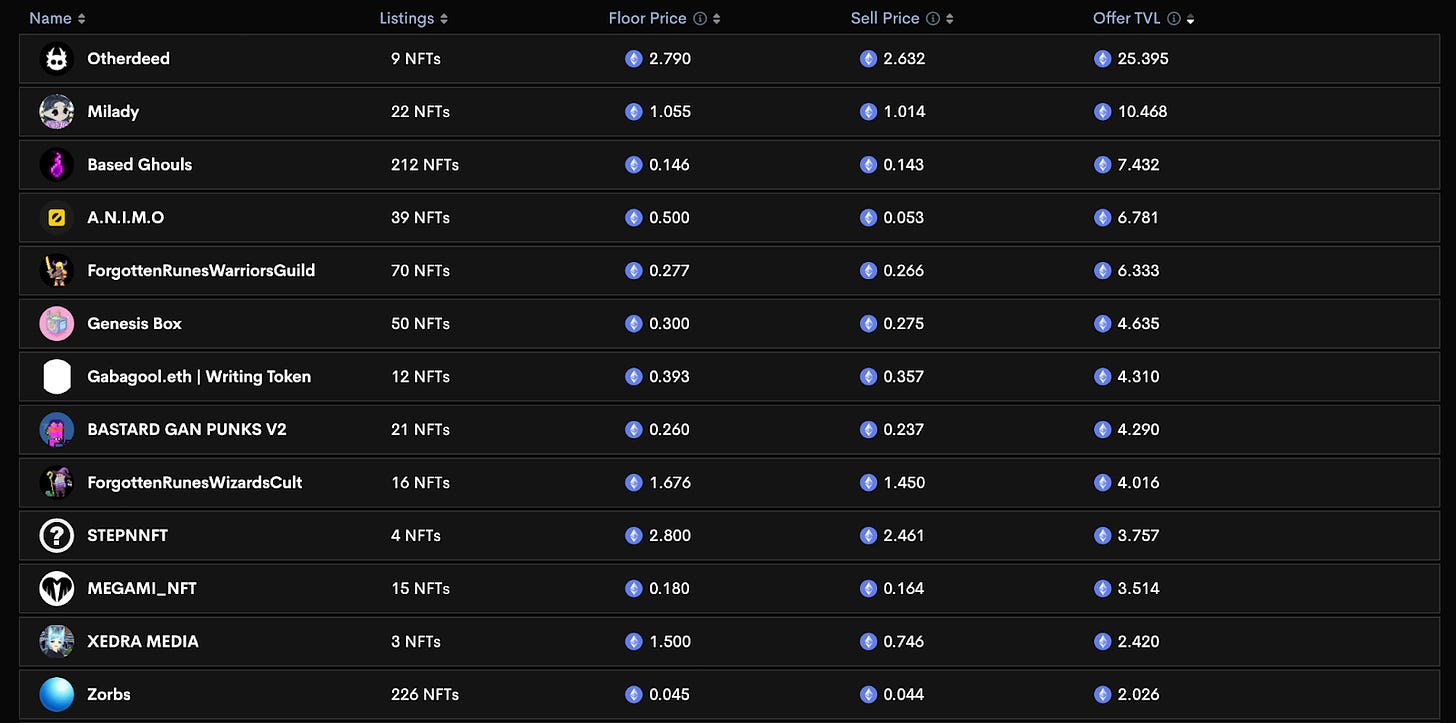Open BASTARD GAN PUNKS V2 collection
Viewport: 1456px width, 723px height.
(187, 430)
